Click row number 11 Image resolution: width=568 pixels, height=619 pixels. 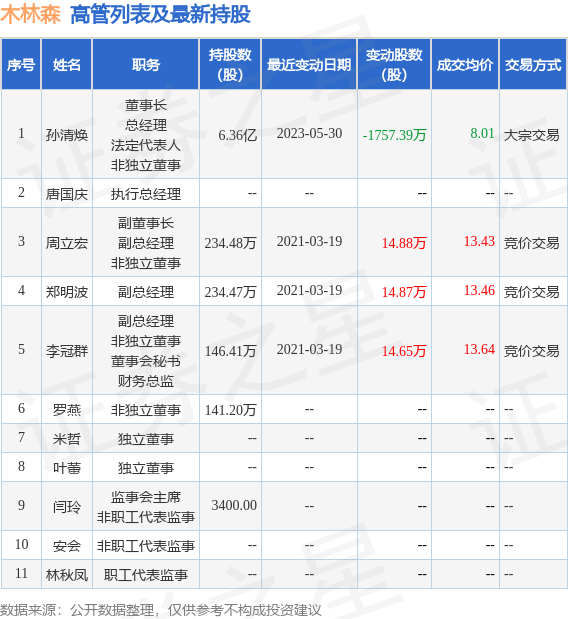[x=21, y=573]
